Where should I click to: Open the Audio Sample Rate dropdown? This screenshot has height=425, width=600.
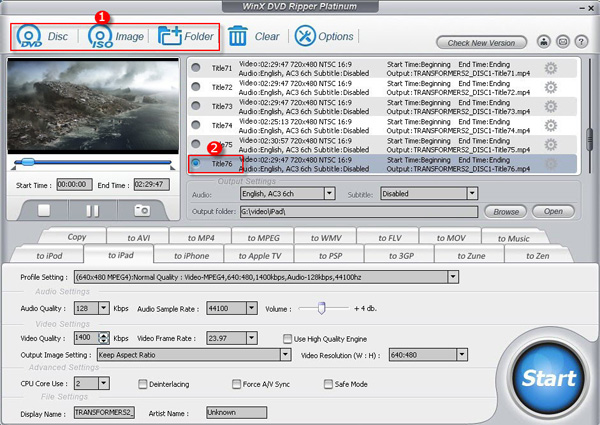pyautogui.click(x=251, y=308)
